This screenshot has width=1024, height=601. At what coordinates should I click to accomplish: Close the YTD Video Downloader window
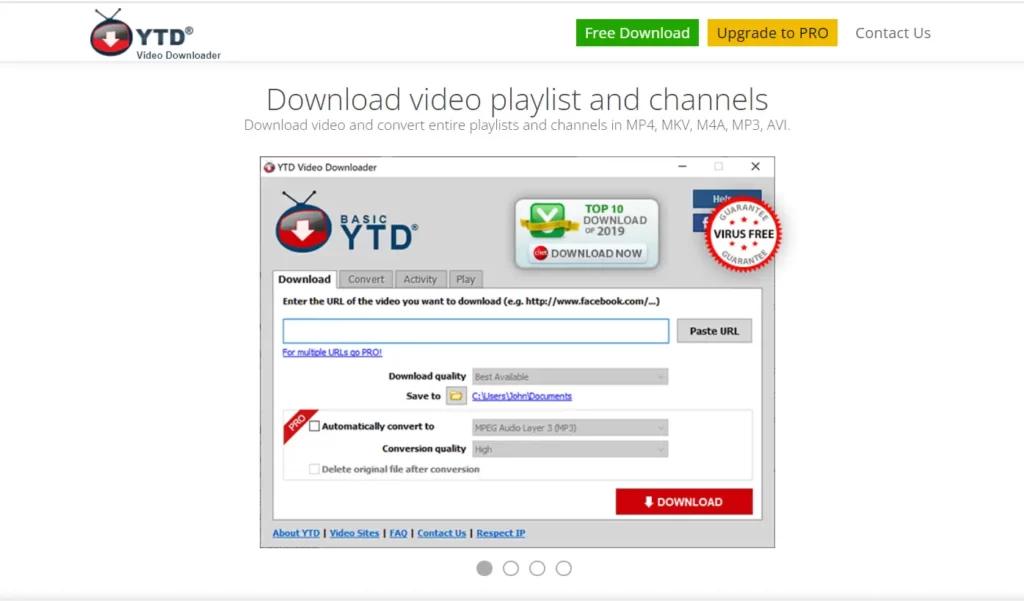coord(756,167)
